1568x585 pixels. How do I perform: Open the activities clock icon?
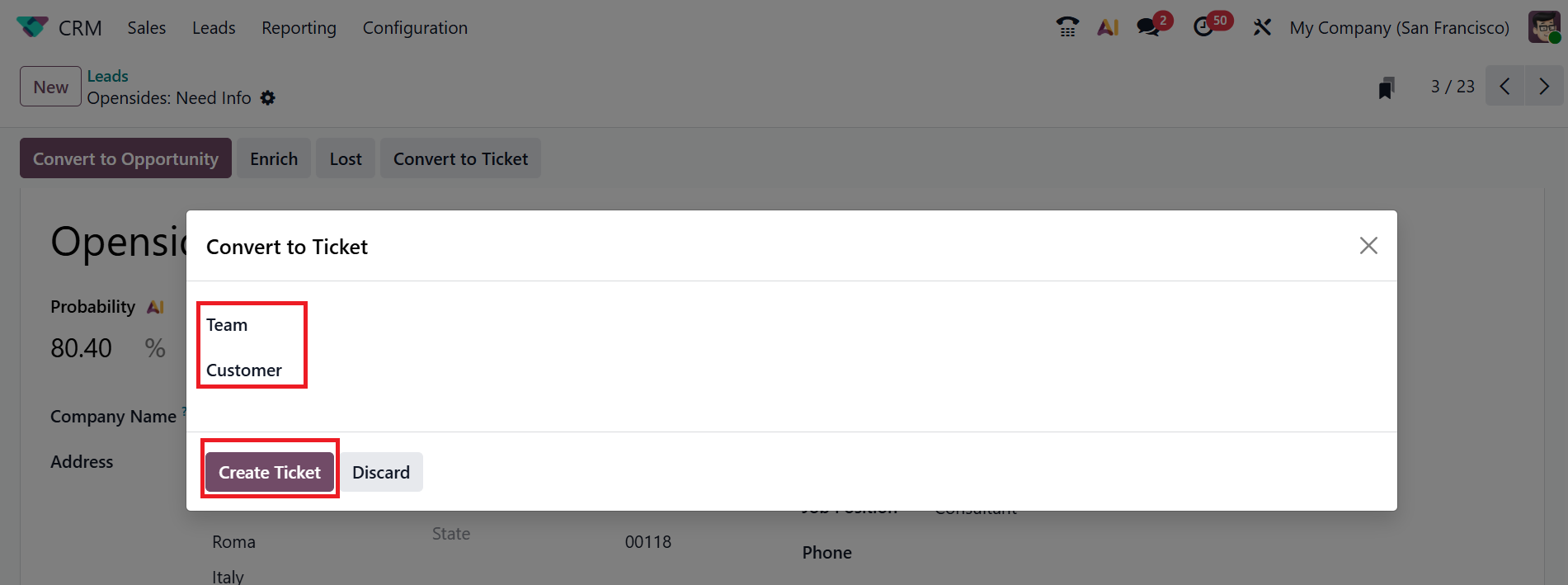[1204, 27]
